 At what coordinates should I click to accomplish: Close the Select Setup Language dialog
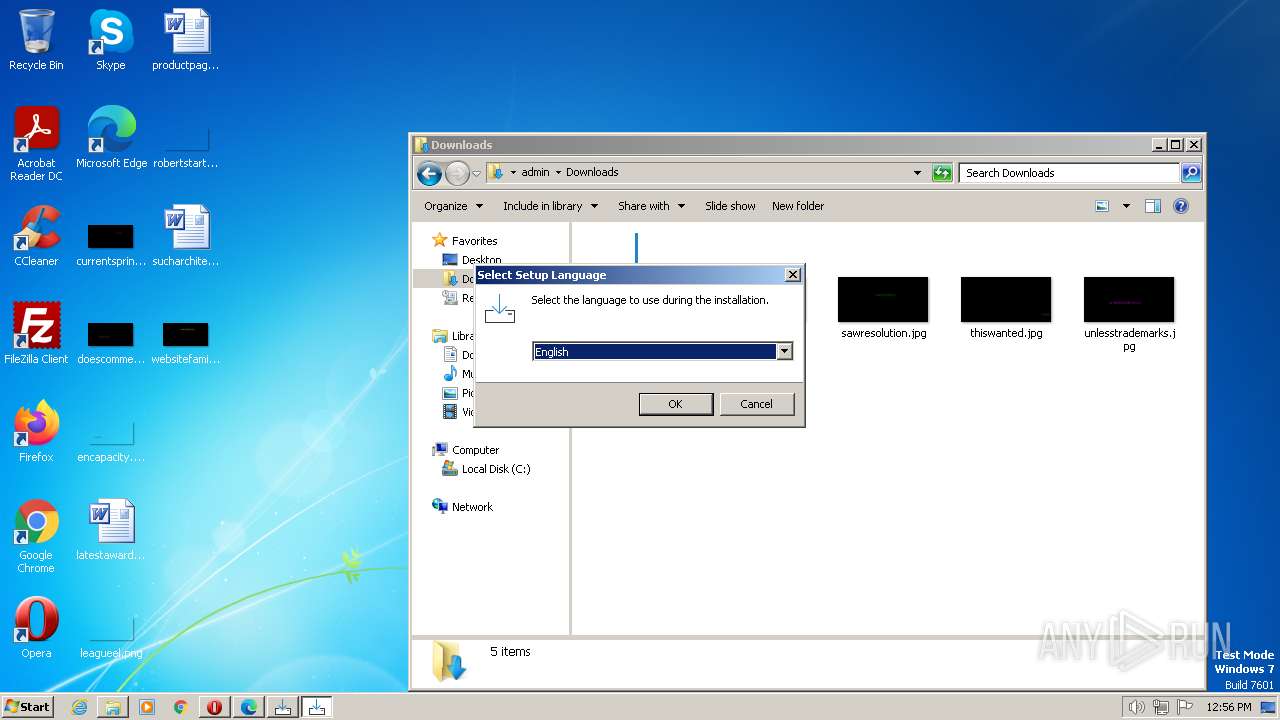coord(793,274)
